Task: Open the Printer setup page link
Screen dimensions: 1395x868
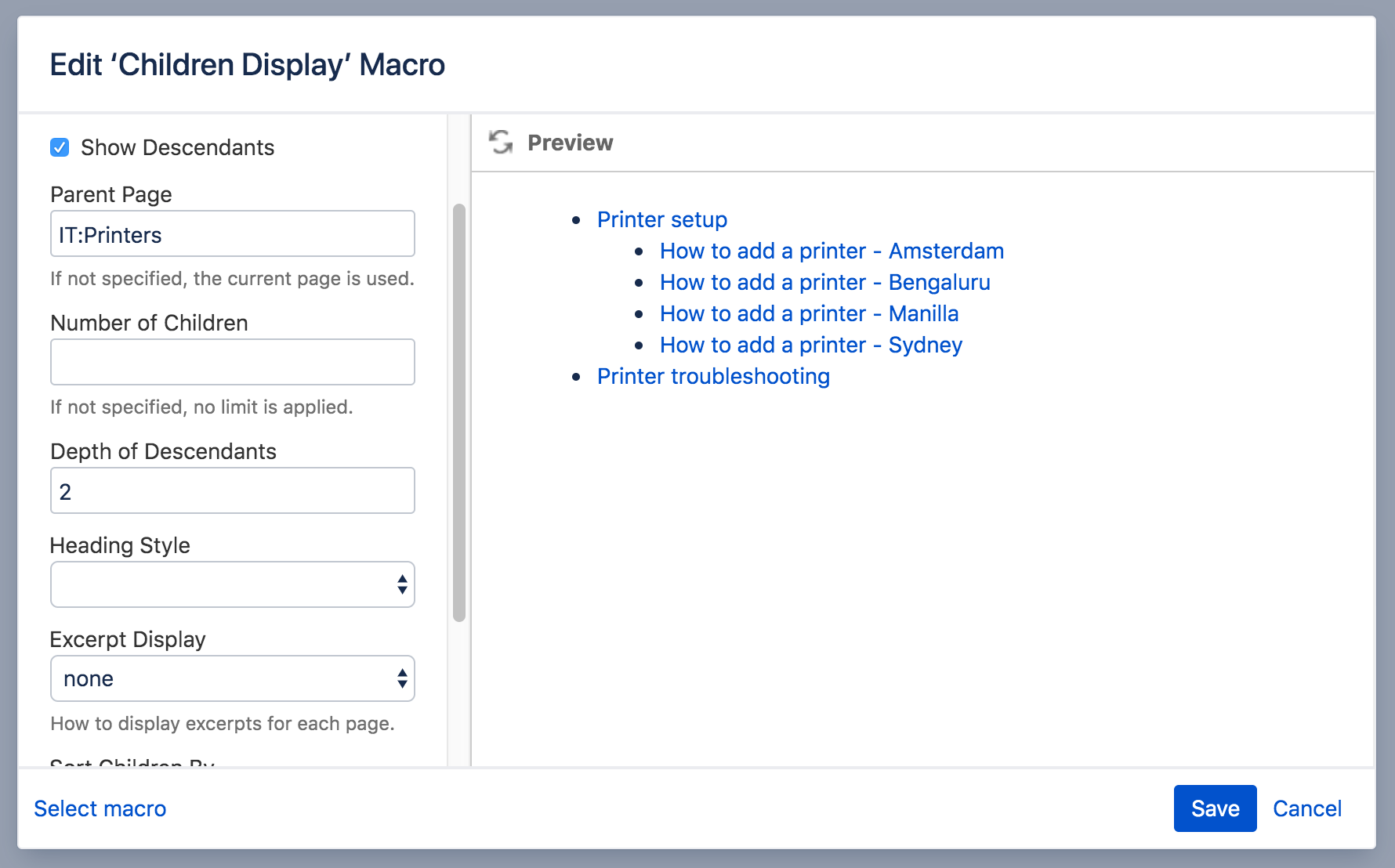Action: pos(661,219)
